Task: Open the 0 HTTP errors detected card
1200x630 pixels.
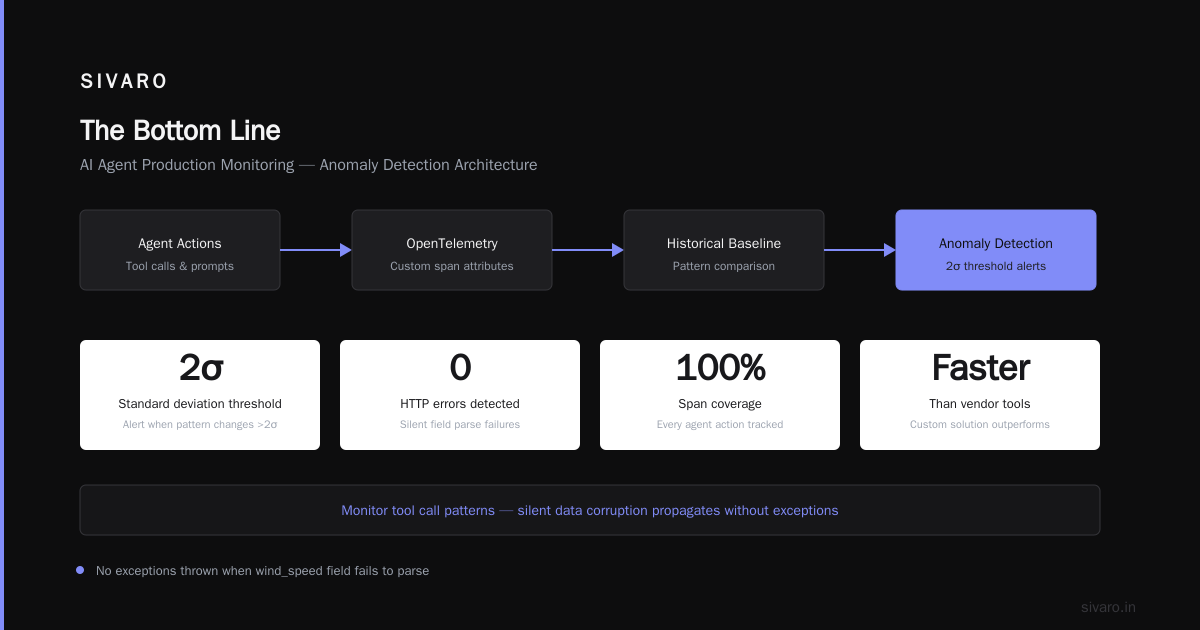Action: click(x=460, y=395)
